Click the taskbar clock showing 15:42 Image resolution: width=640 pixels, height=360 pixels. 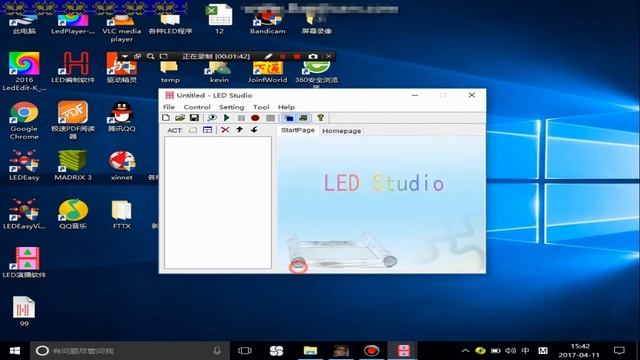[x=579, y=351]
